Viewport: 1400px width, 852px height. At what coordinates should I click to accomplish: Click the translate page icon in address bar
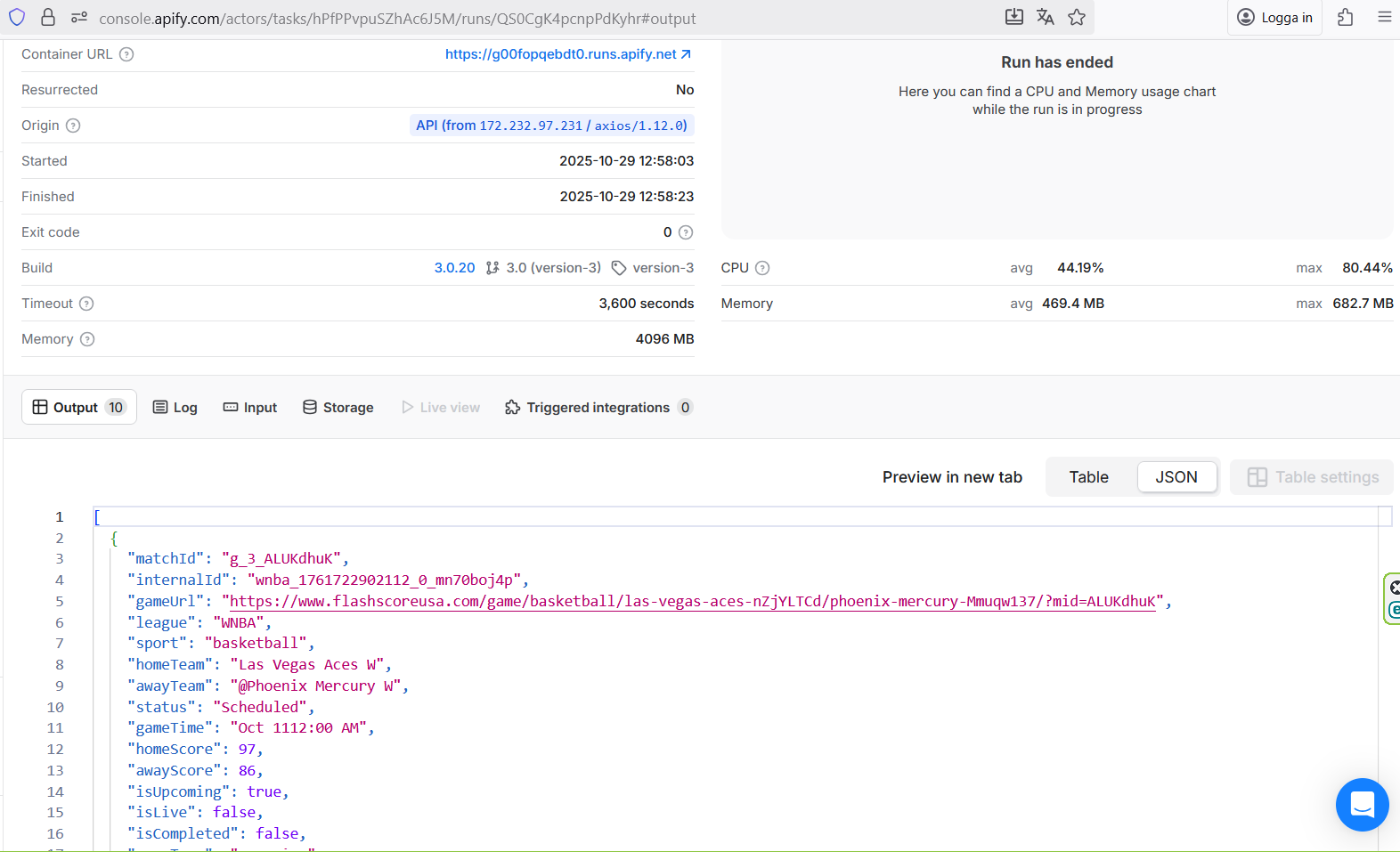[x=1046, y=17]
